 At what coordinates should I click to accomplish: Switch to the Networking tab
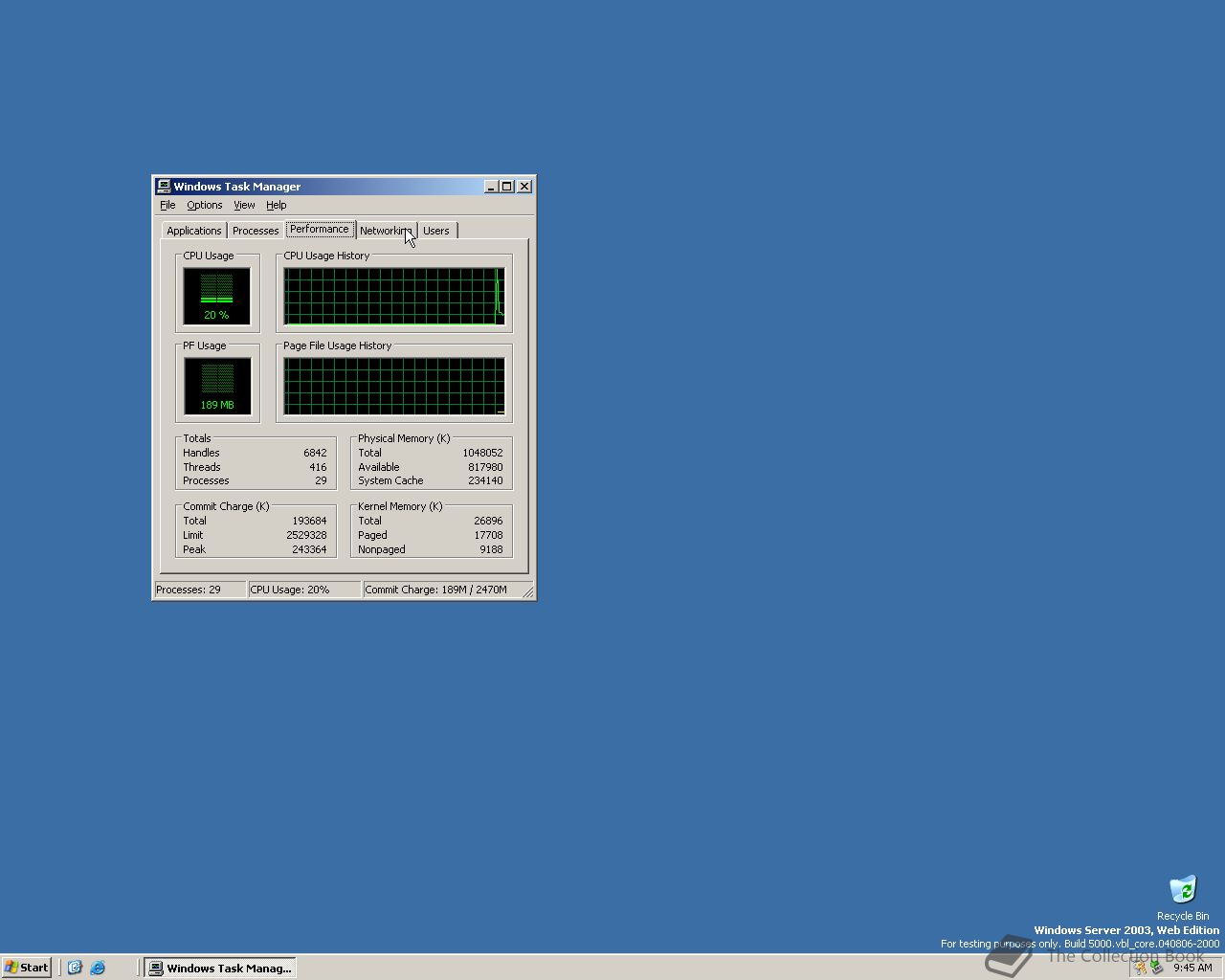point(386,231)
